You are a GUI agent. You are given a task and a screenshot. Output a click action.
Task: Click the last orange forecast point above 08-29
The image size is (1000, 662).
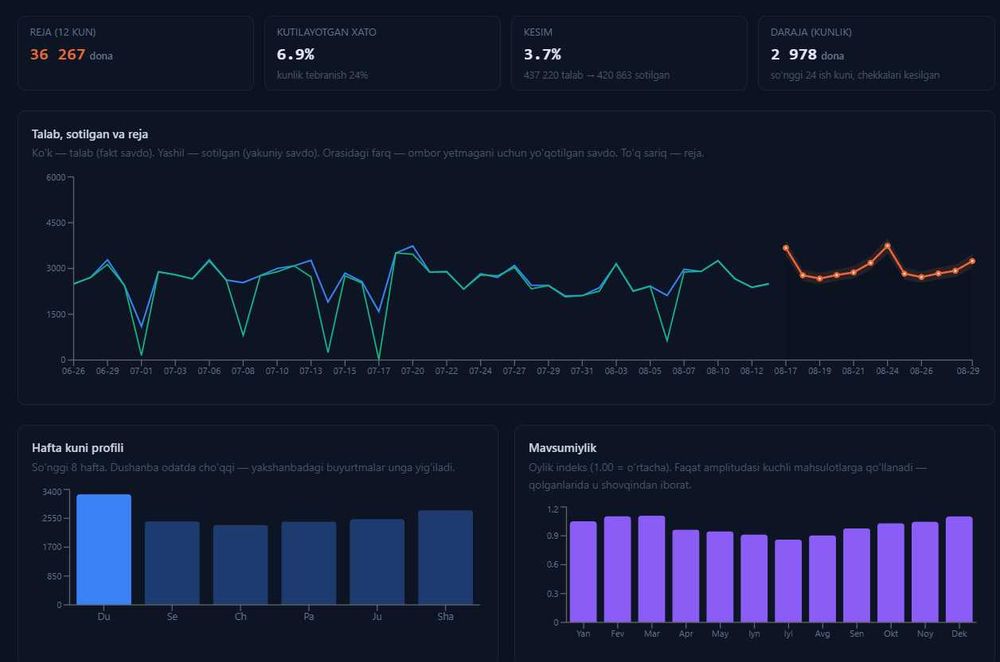coord(972,261)
